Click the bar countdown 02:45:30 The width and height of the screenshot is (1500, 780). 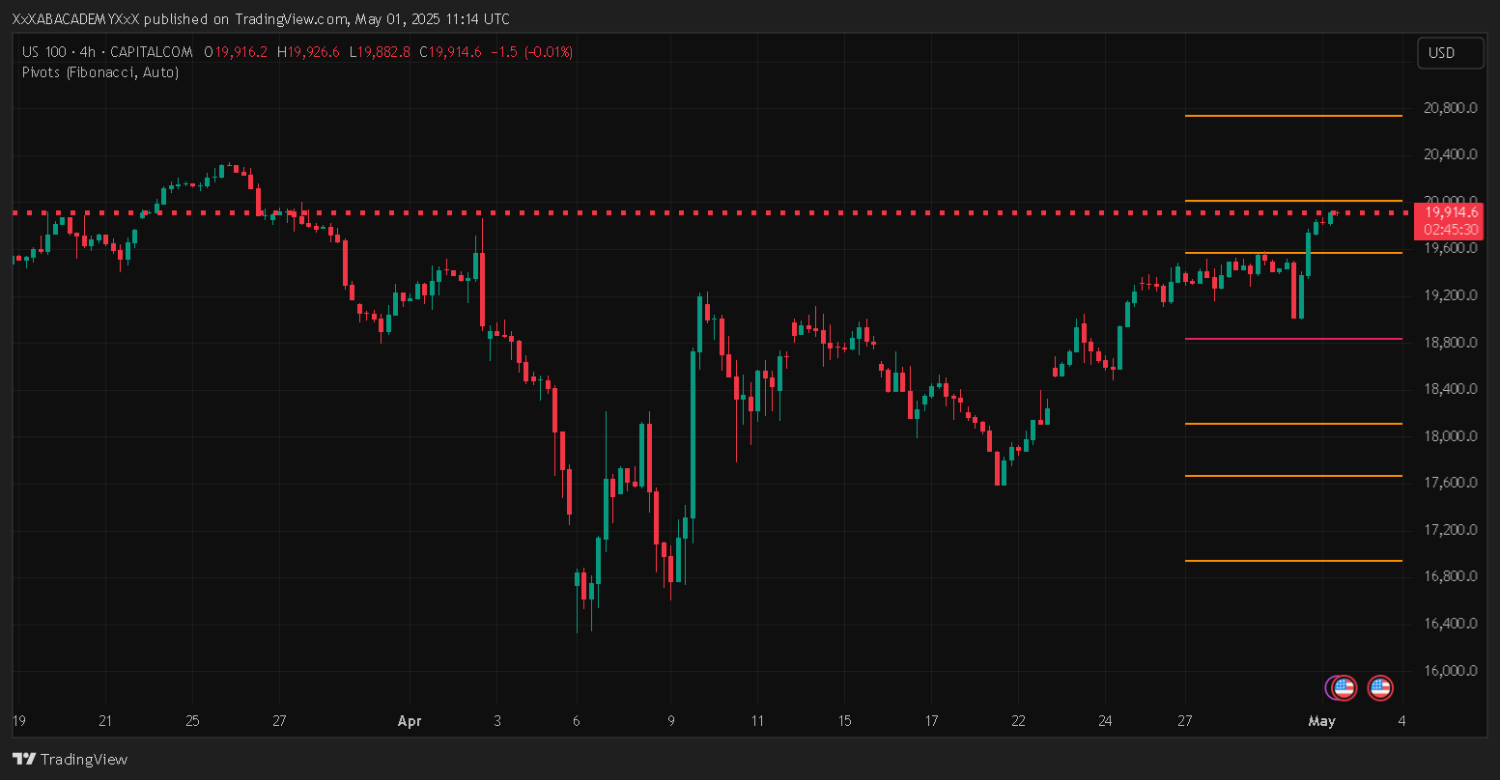point(1452,229)
